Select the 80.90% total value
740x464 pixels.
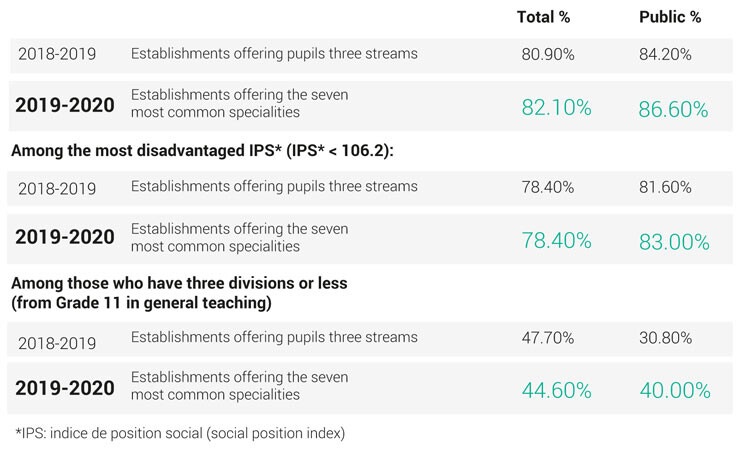tap(548, 55)
